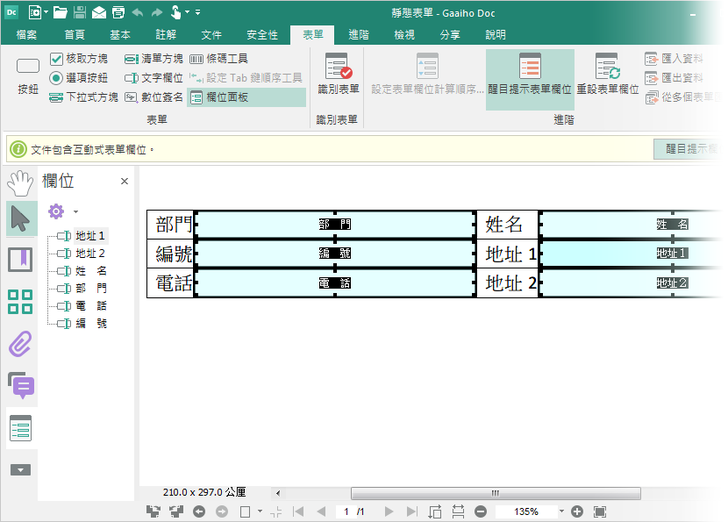Open the Bookmarks panel icon

pyautogui.click(x=20, y=260)
